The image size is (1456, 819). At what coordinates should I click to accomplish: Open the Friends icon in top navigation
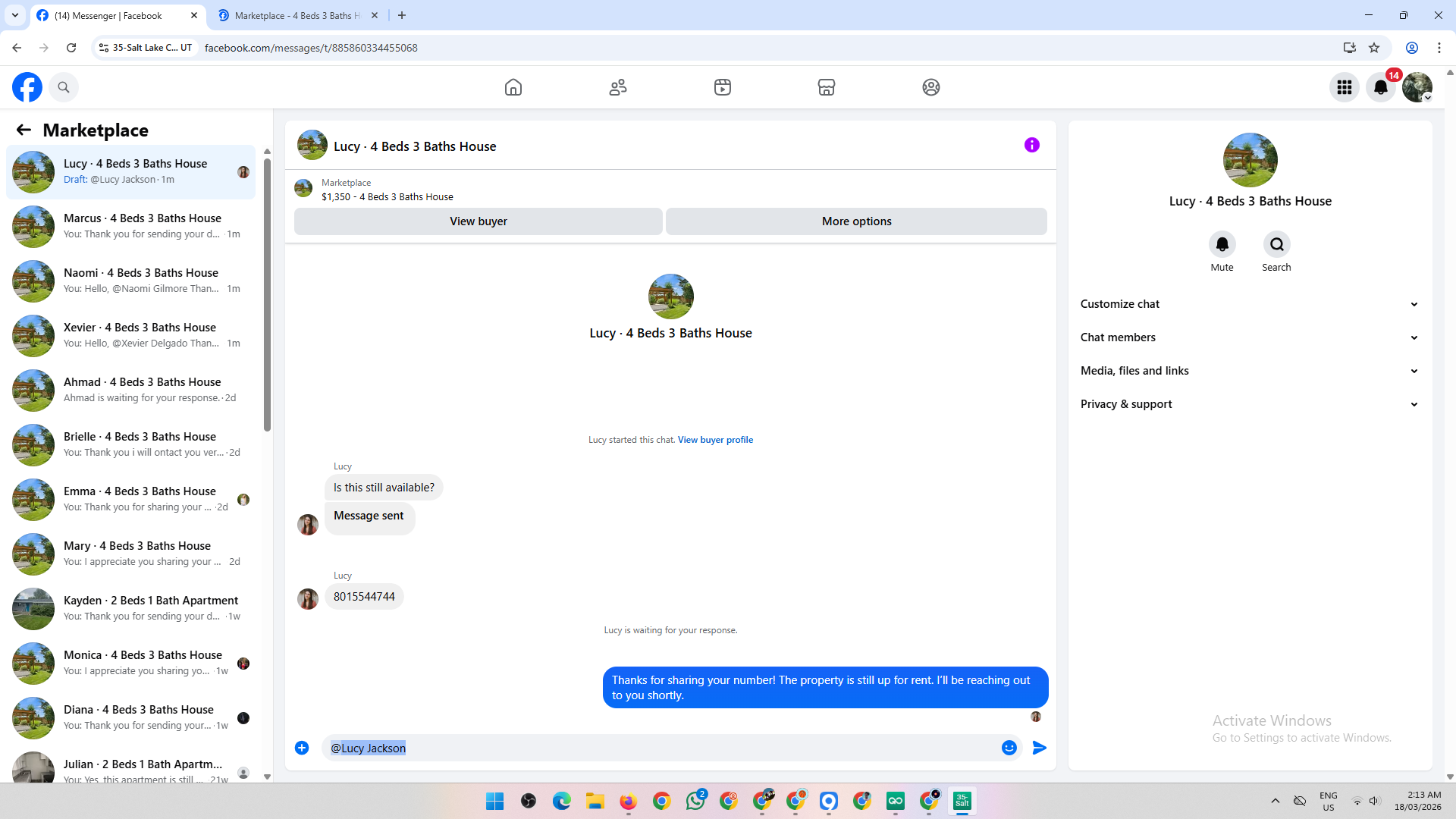pyautogui.click(x=618, y=87)
